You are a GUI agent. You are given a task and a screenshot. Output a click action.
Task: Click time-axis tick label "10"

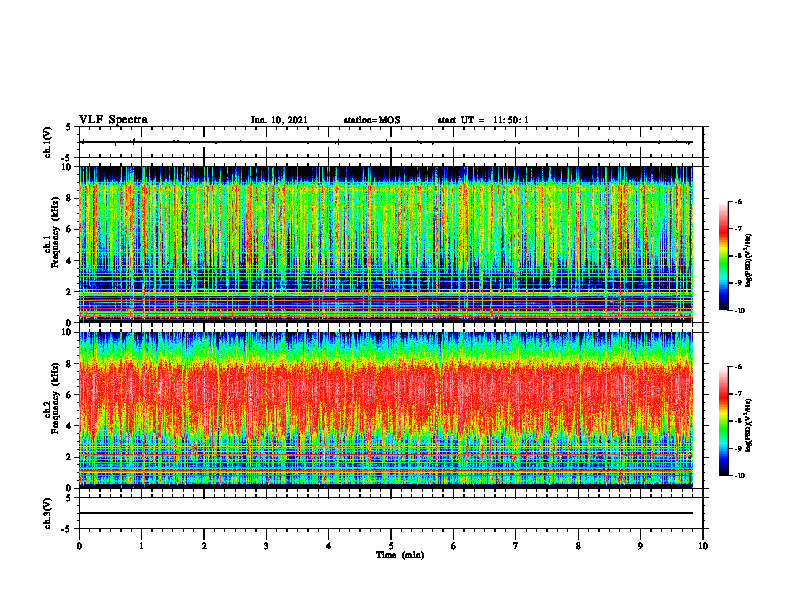(x=703, y=546)
